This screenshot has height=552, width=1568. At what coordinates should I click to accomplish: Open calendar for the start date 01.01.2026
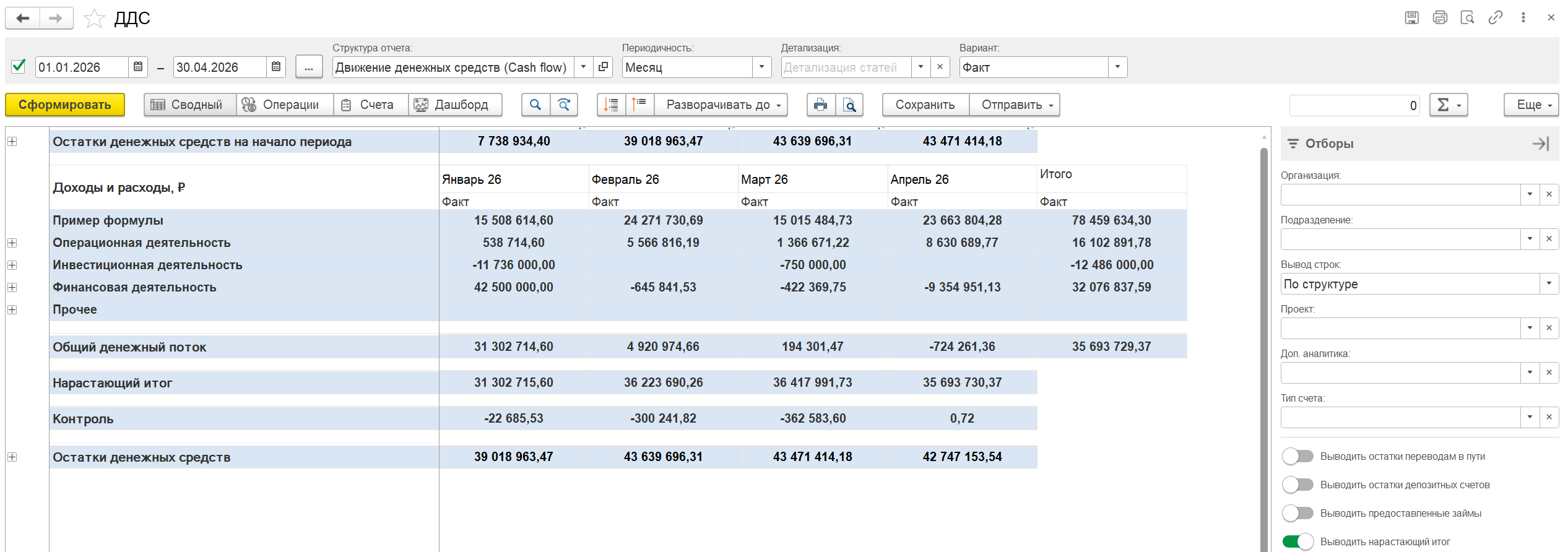tap(138, 67)
